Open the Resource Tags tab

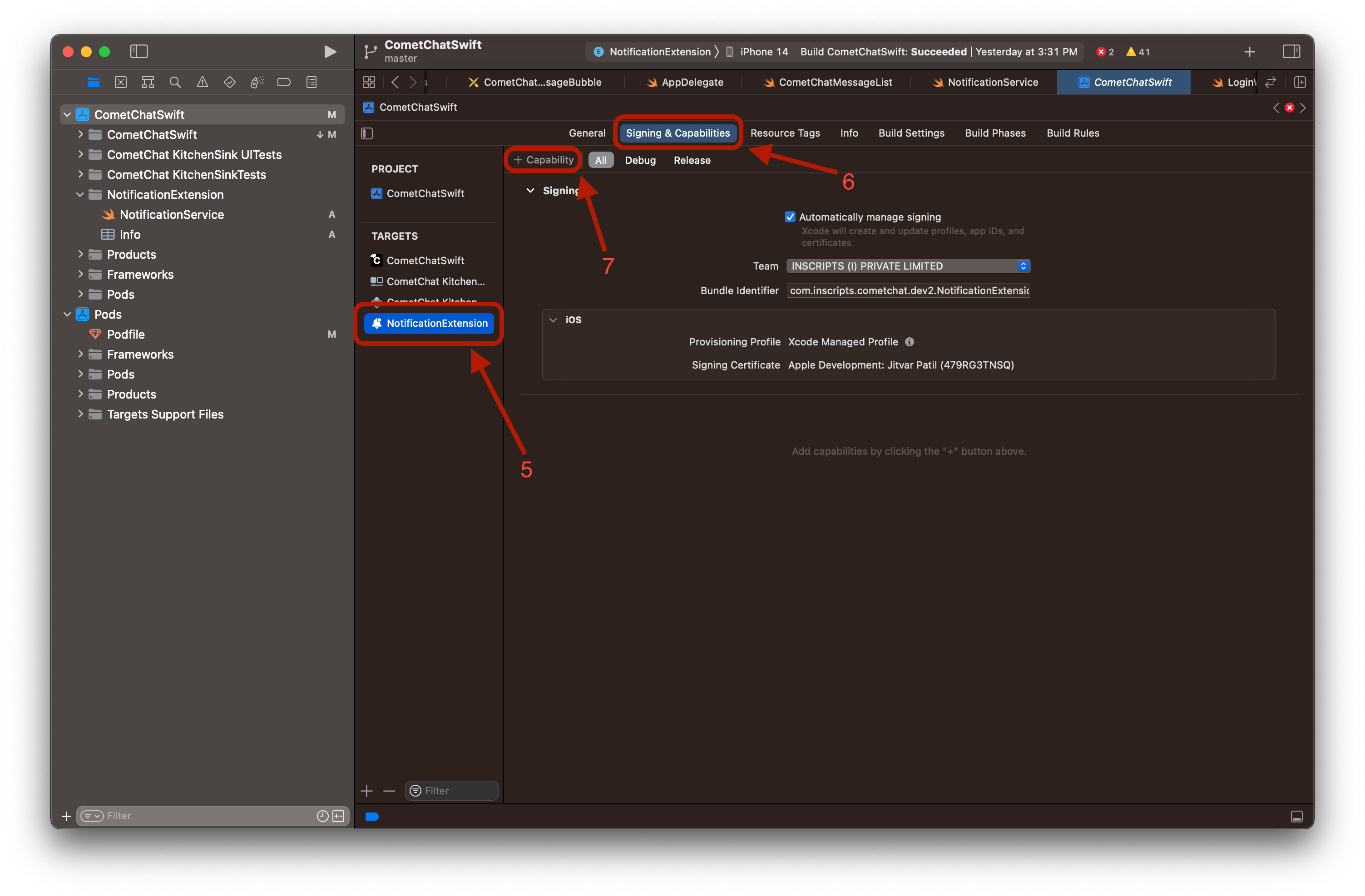[785, 133]
